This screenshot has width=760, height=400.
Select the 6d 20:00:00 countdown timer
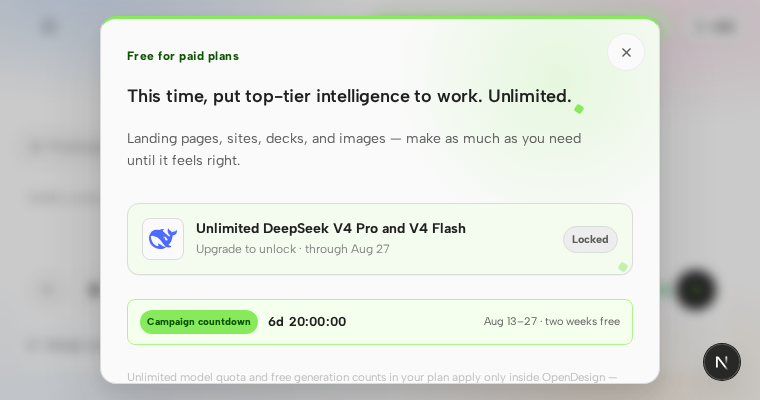307,322
